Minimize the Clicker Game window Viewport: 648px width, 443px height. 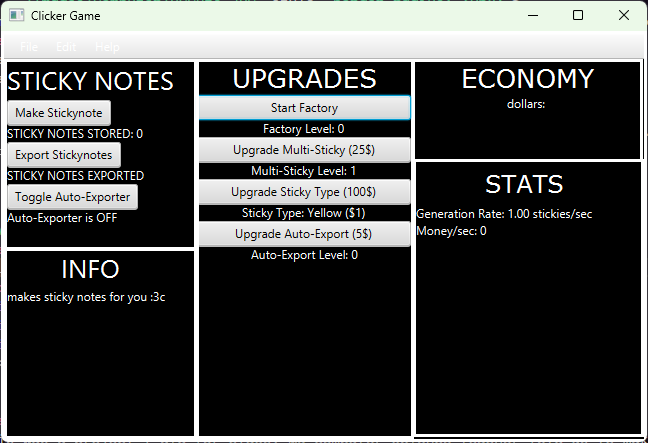(532, 16)
